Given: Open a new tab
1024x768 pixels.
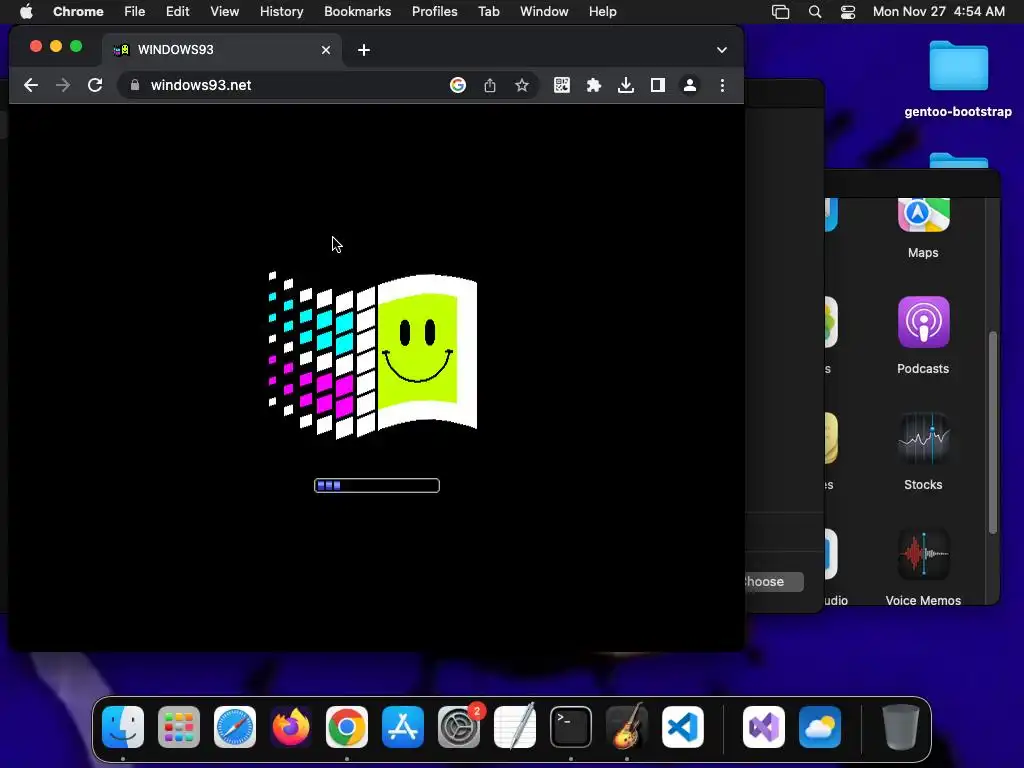Looking at the screenshot, I should pos(364,50).
